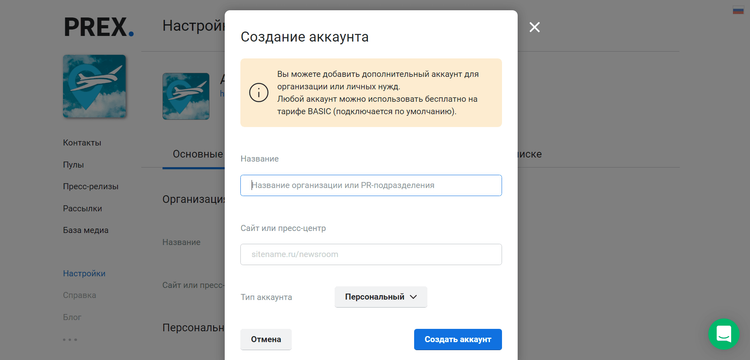Open Блог link in the sidebar
Image resolution: width=750 pixels, height=360 pixels.
pos(72,317)
